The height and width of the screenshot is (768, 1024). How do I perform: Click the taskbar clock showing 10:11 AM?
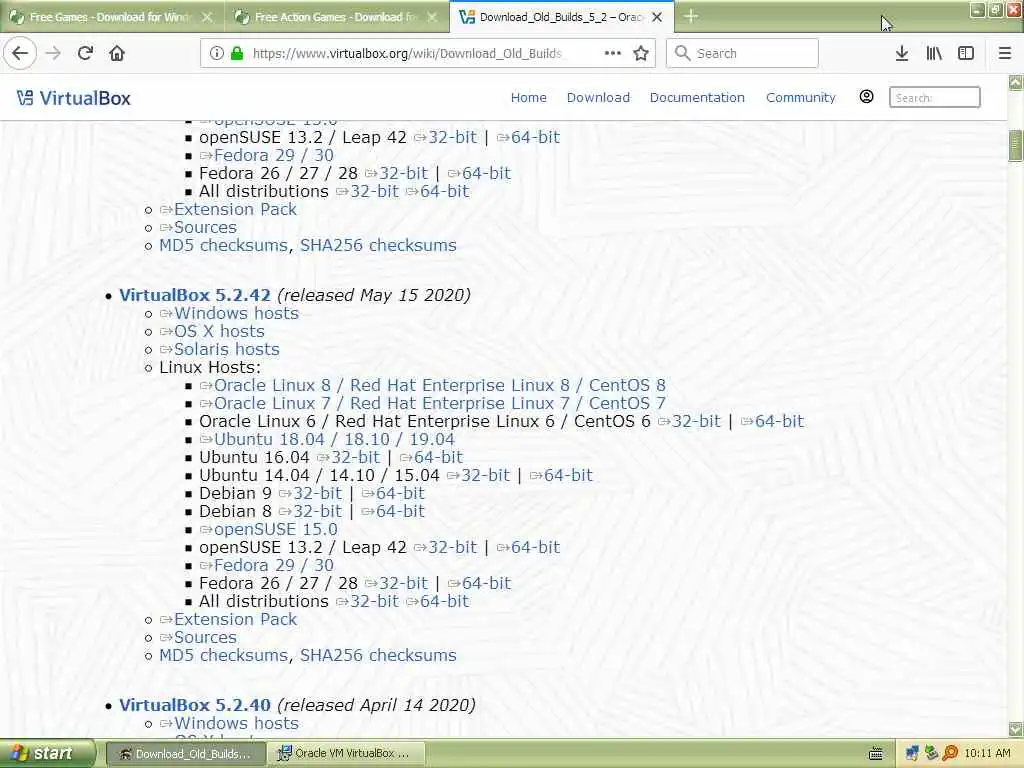987,753
